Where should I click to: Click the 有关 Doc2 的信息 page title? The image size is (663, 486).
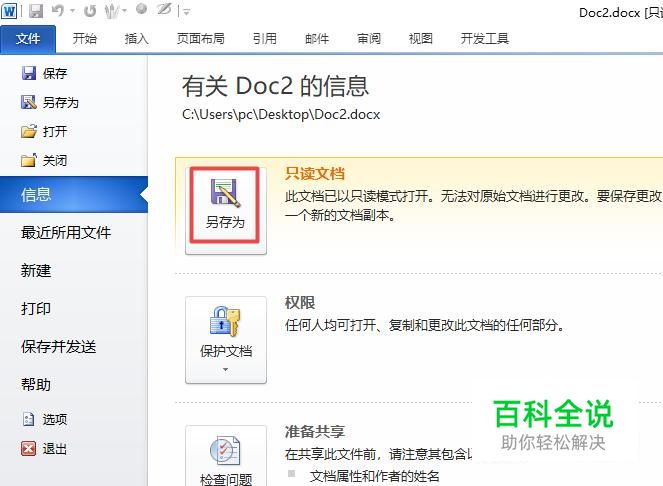(x=275, y=86)
